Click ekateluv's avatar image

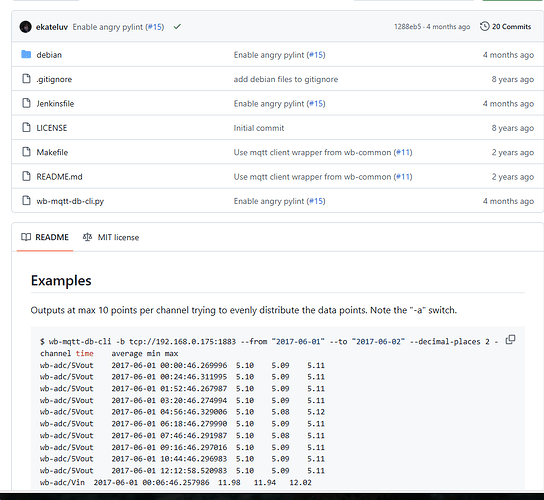tap(26, 27)
